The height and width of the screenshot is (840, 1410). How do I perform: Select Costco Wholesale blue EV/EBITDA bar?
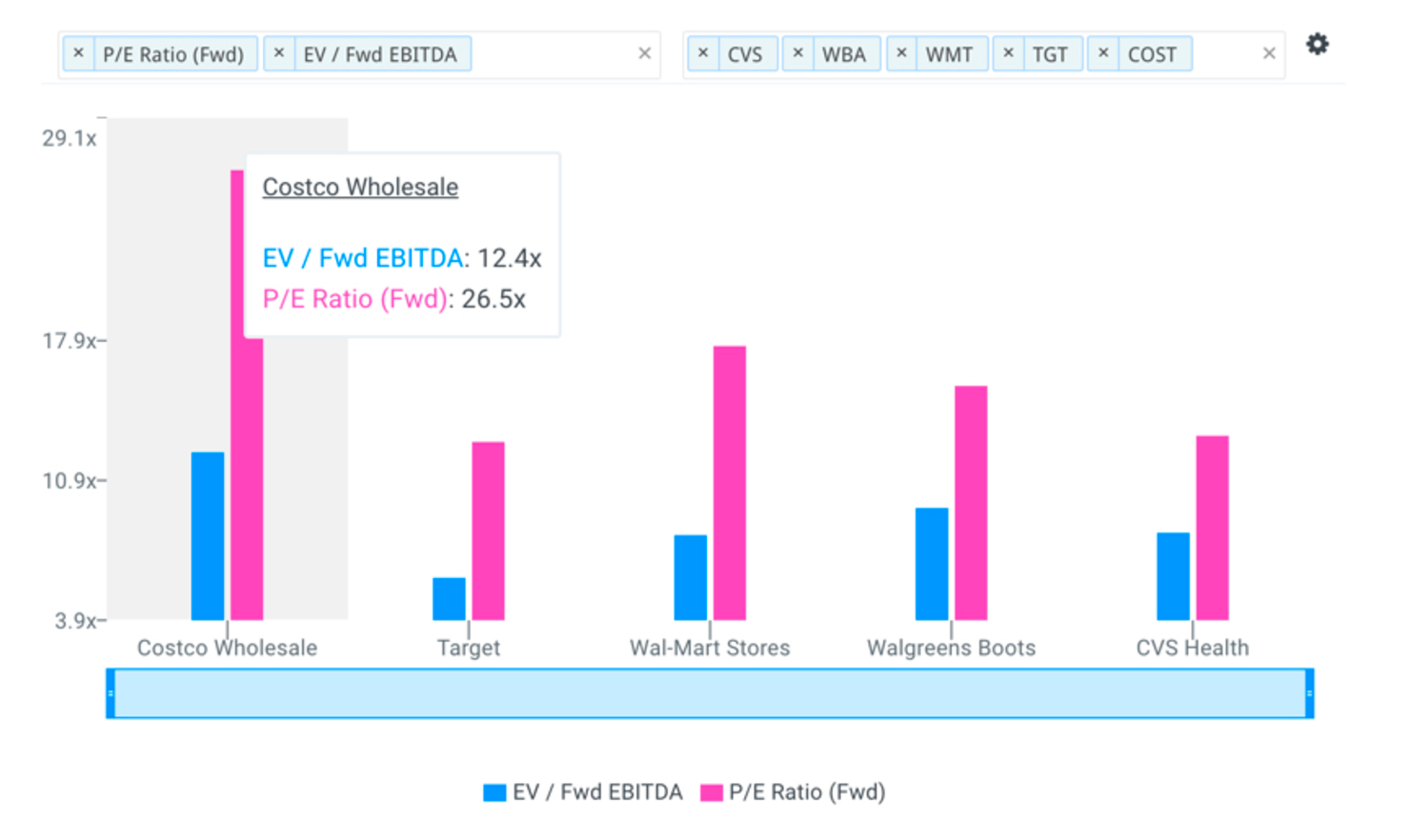click(x=208, y=536)
